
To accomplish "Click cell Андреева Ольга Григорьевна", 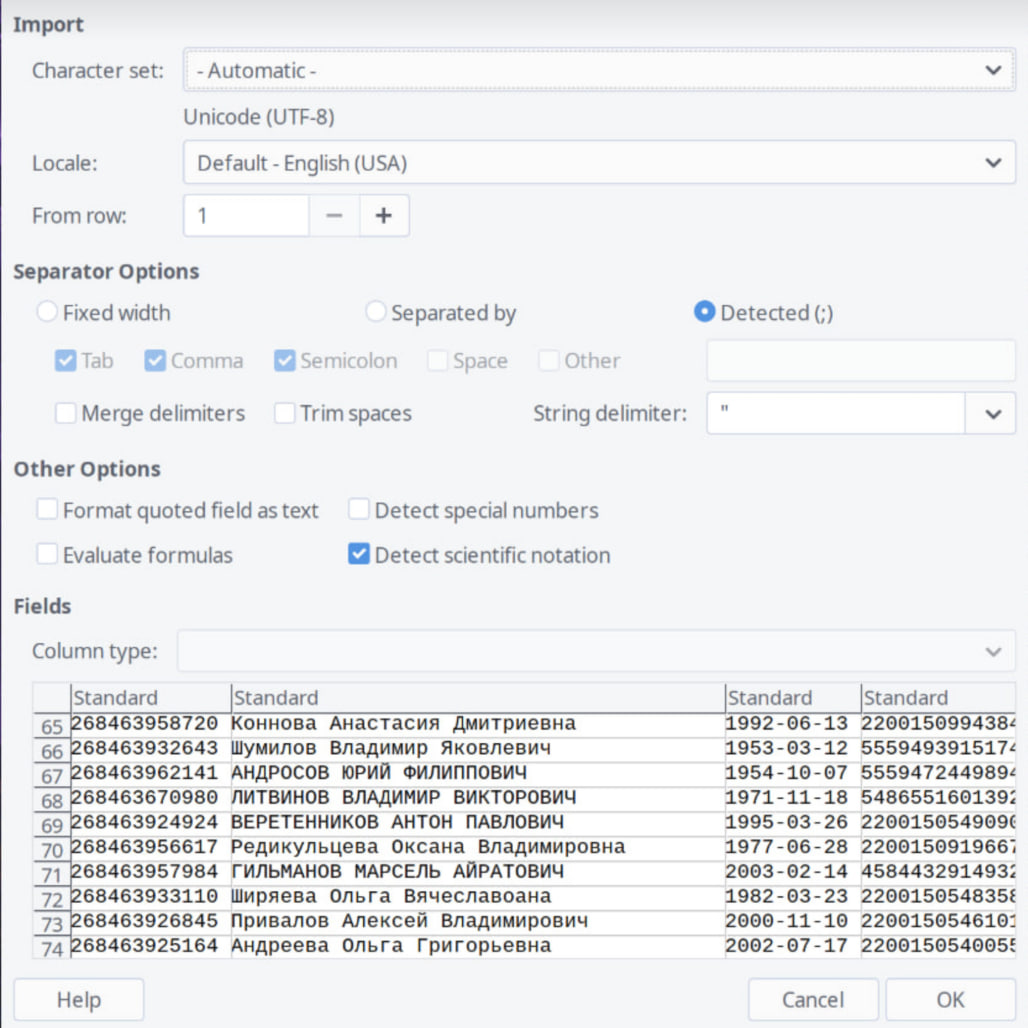I will pyautogui.click(x=478, y=946).
